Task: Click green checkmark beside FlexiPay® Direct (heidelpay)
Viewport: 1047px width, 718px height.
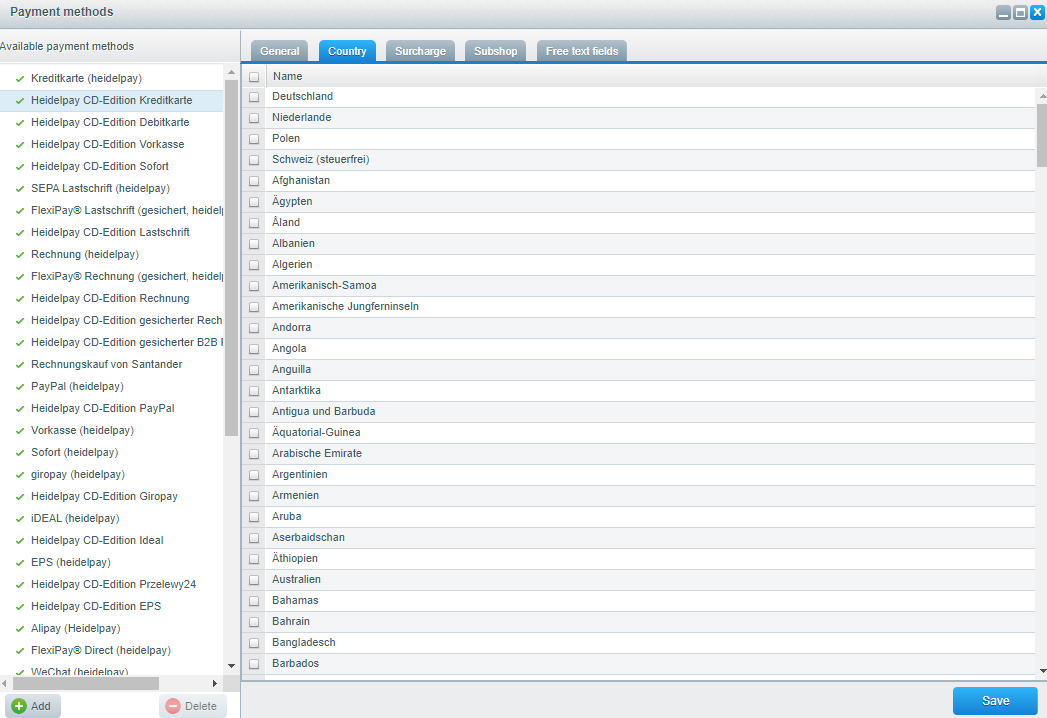Action: [20, 651]
